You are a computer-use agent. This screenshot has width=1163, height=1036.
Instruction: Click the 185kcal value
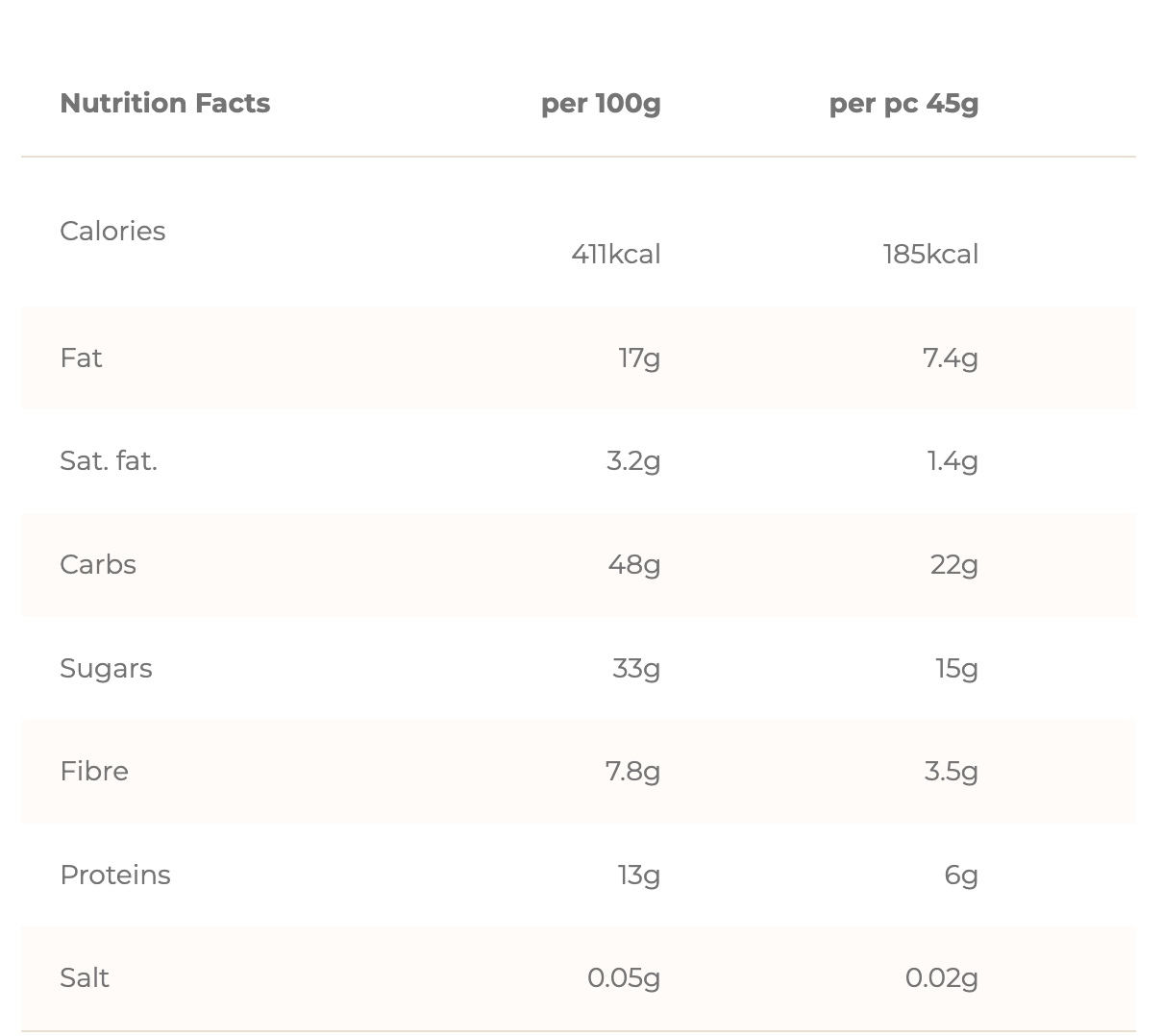[x=930, y=254]
